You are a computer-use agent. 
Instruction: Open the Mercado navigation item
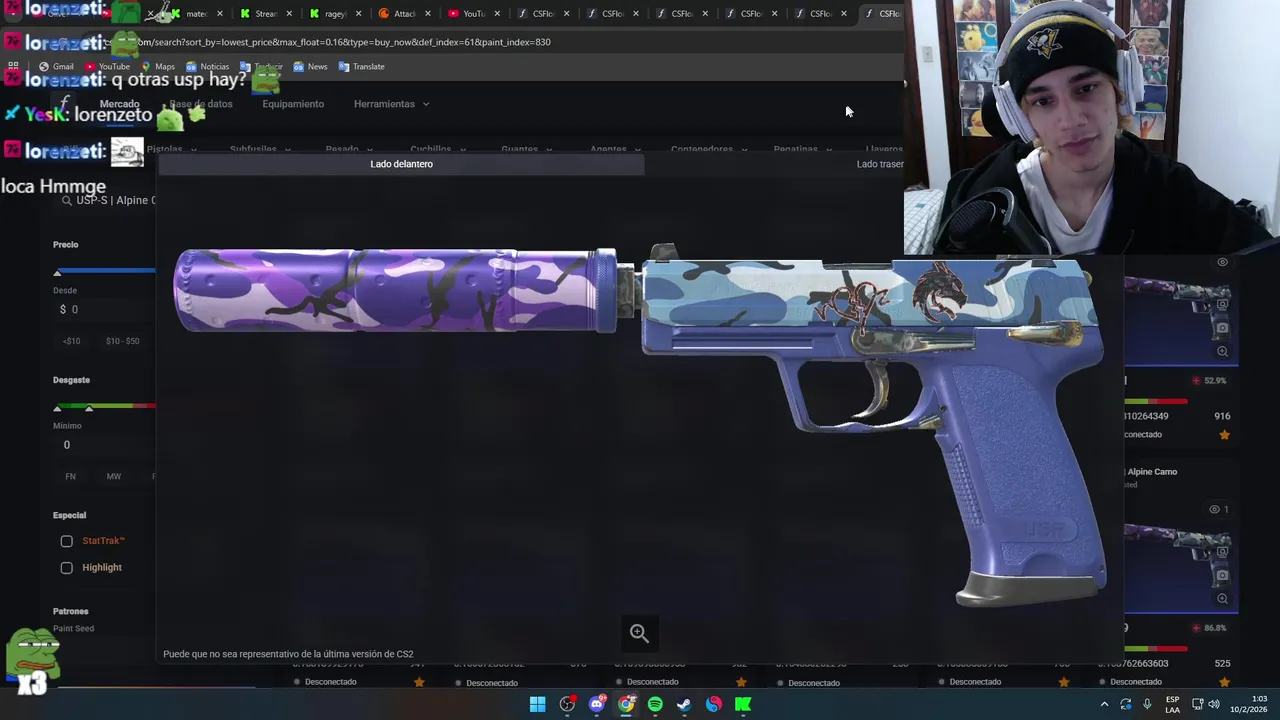pyautogui.click(x=119, y=104)
